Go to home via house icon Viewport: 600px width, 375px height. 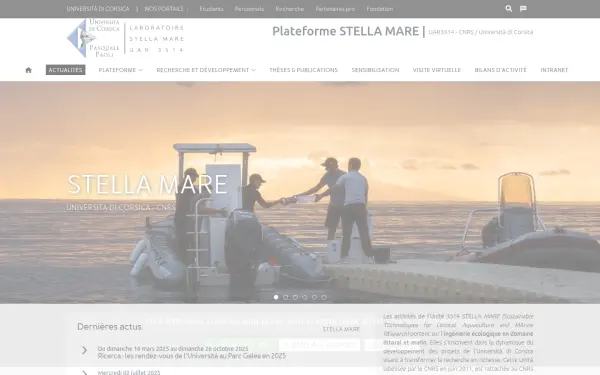pyautogui.click(x=28, y=70)
